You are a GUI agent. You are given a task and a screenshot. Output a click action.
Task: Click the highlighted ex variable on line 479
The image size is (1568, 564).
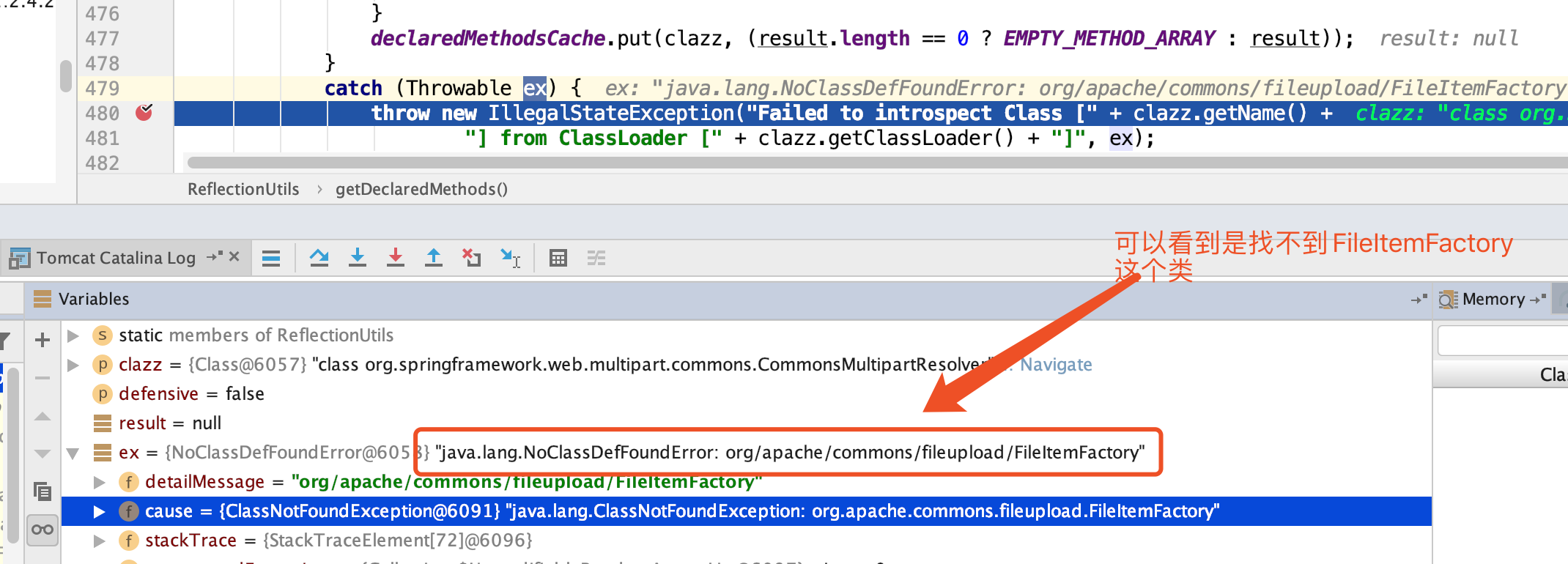pyautogui.click(x=535, y=89)
